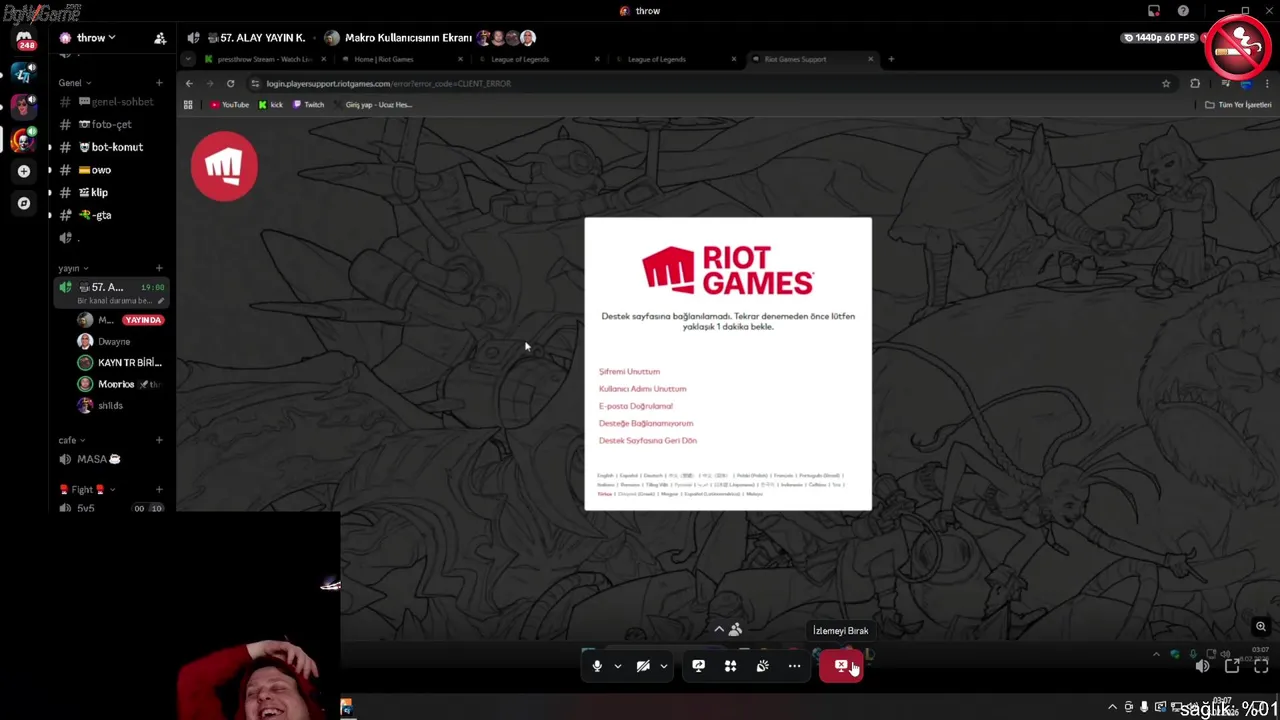
Task: Open the activities icon in call controls
Action: [x=730, y=666]
